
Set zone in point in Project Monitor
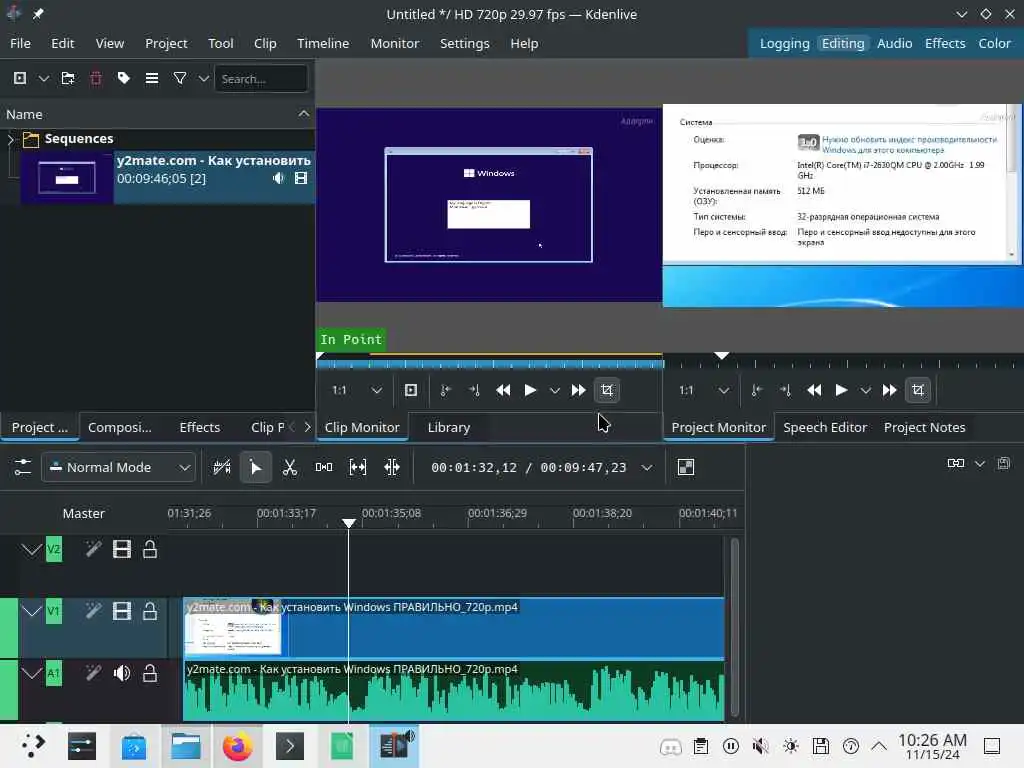click(x=756, y=391)
